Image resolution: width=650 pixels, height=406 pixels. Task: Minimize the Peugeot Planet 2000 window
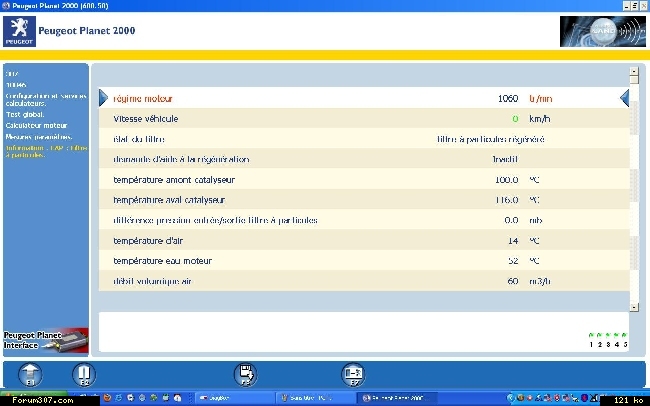626,5
